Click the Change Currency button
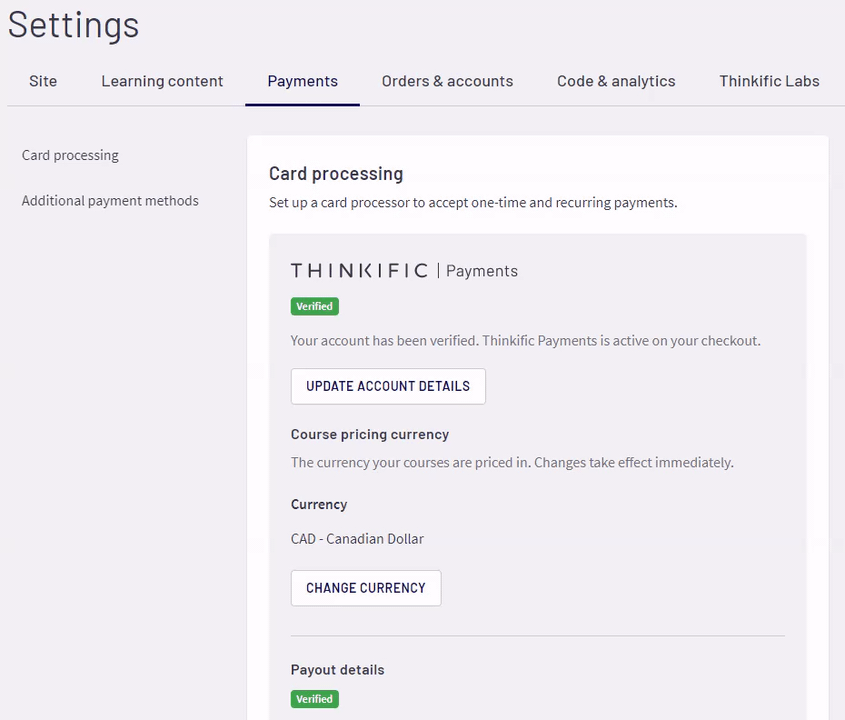The image size is (845, 720). pyautogui.click(x=366, y=588)
